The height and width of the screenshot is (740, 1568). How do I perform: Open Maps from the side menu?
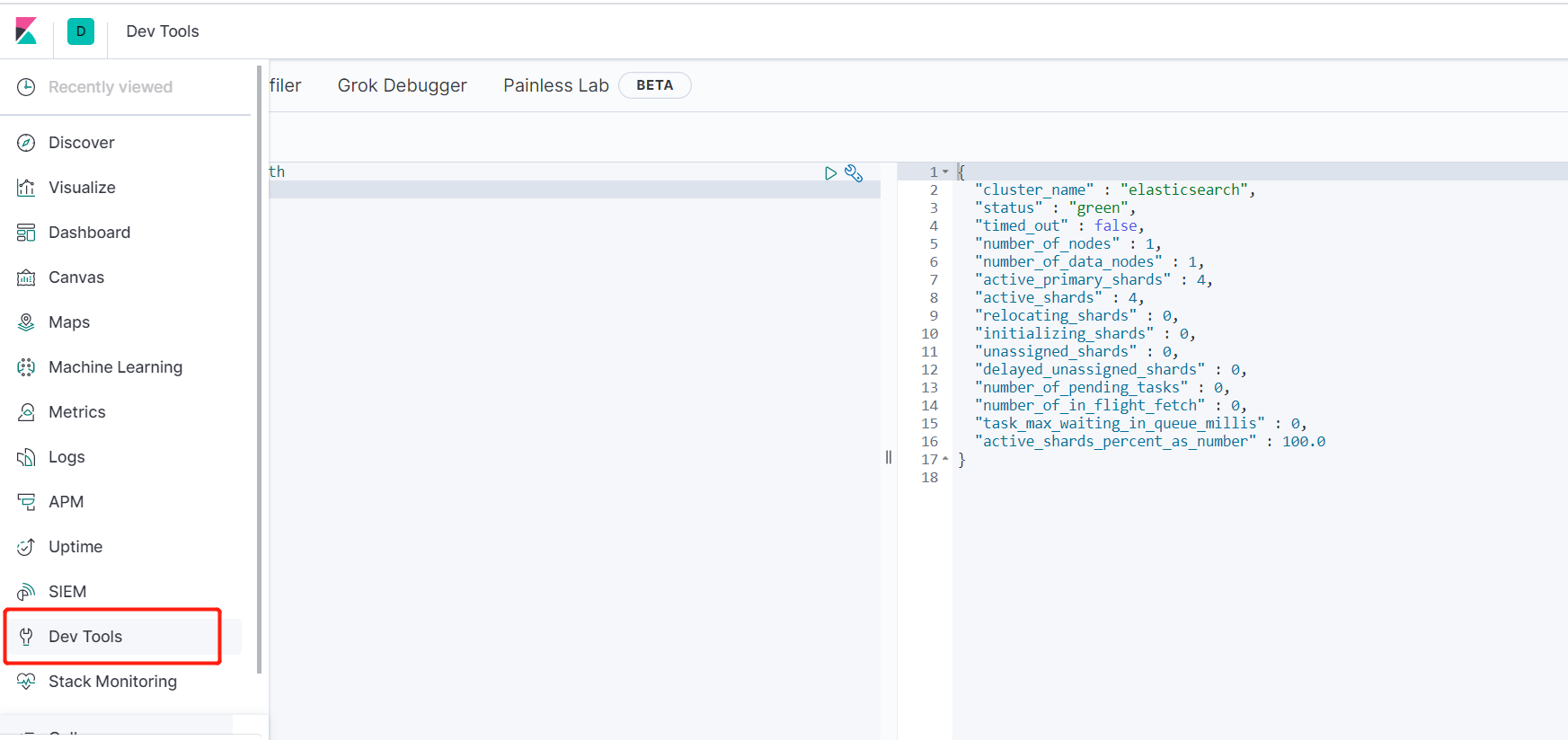pyautogui.click(x=69, y=322)
